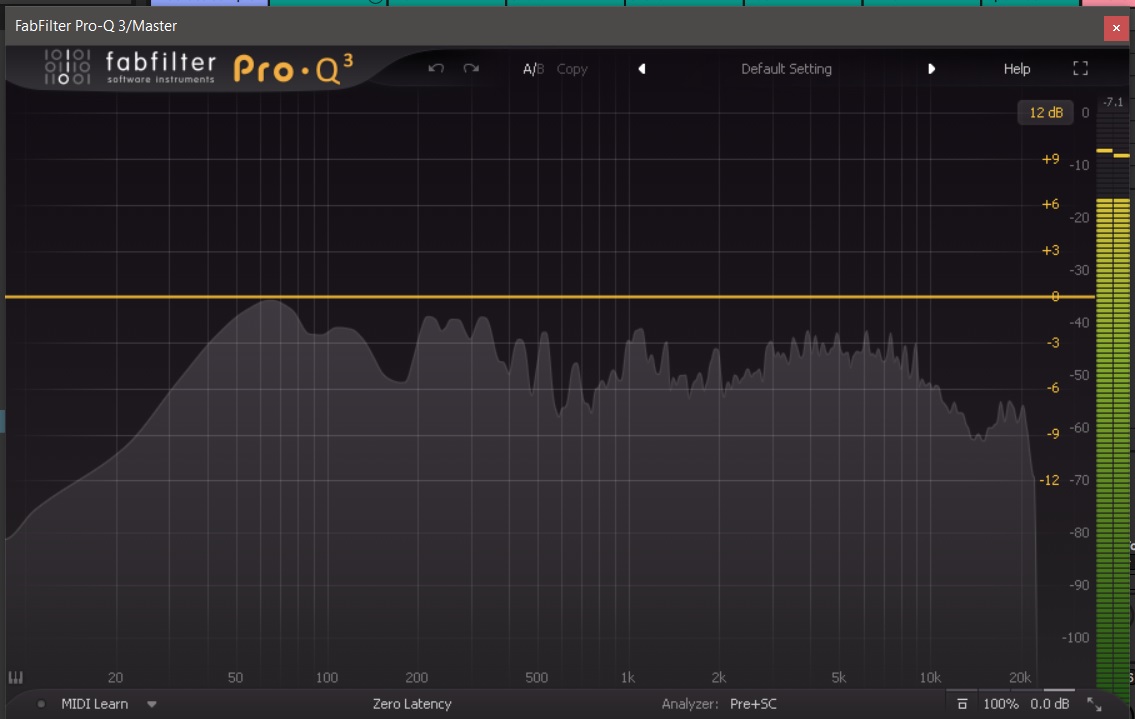Toggle full screen mode icon
Screen dimensions: 1135x719
[x=1080, y=69]
